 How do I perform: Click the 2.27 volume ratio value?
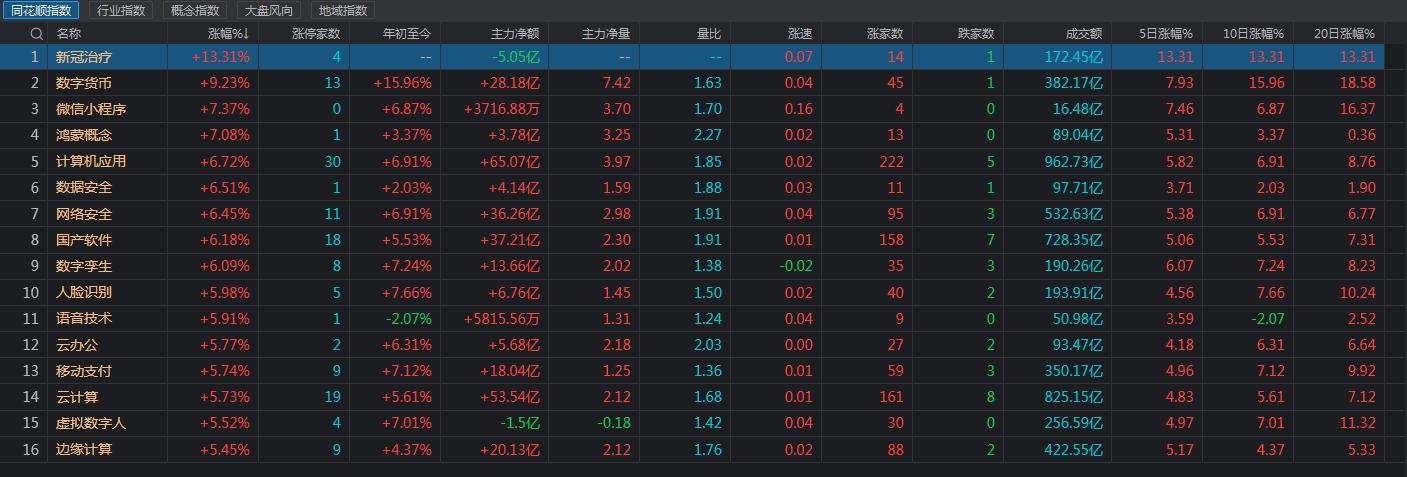(707, 135)
